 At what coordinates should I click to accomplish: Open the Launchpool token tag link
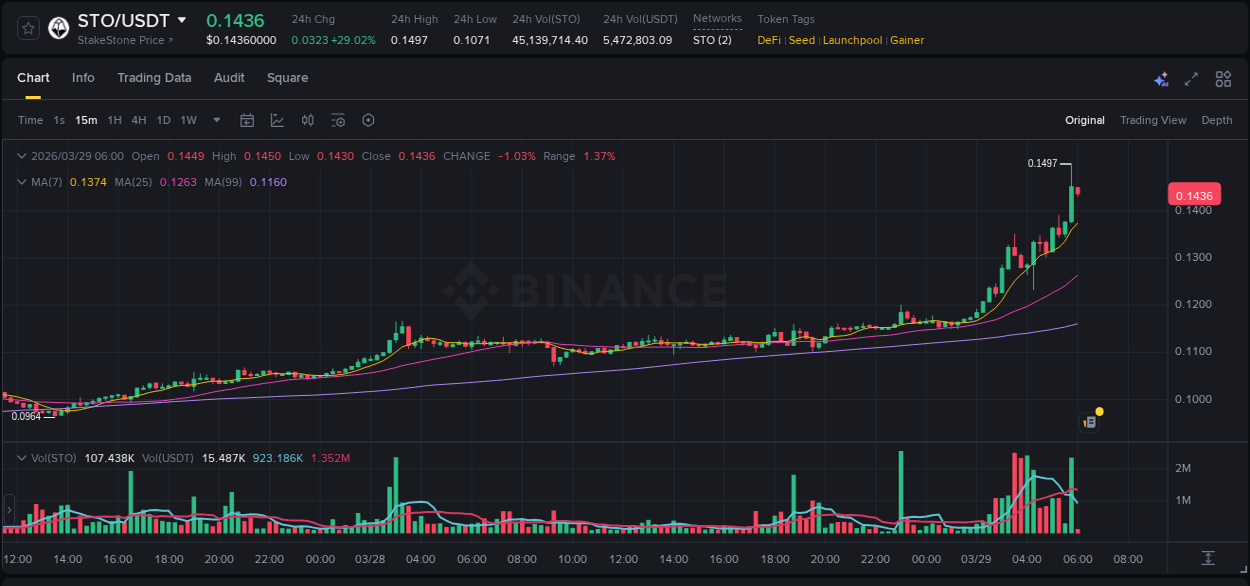coord(852,40)
